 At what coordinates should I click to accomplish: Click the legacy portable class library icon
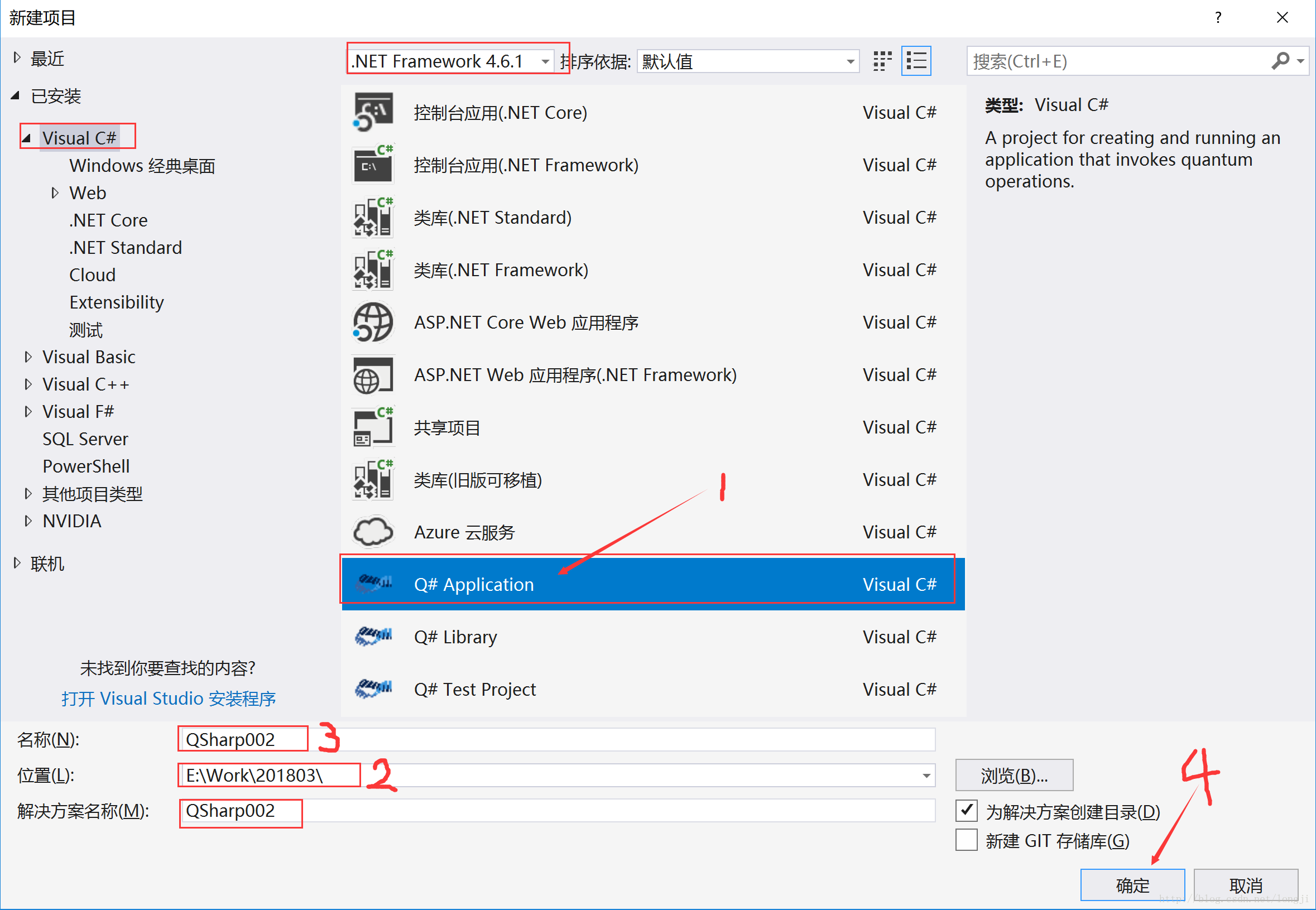(373, 479)
